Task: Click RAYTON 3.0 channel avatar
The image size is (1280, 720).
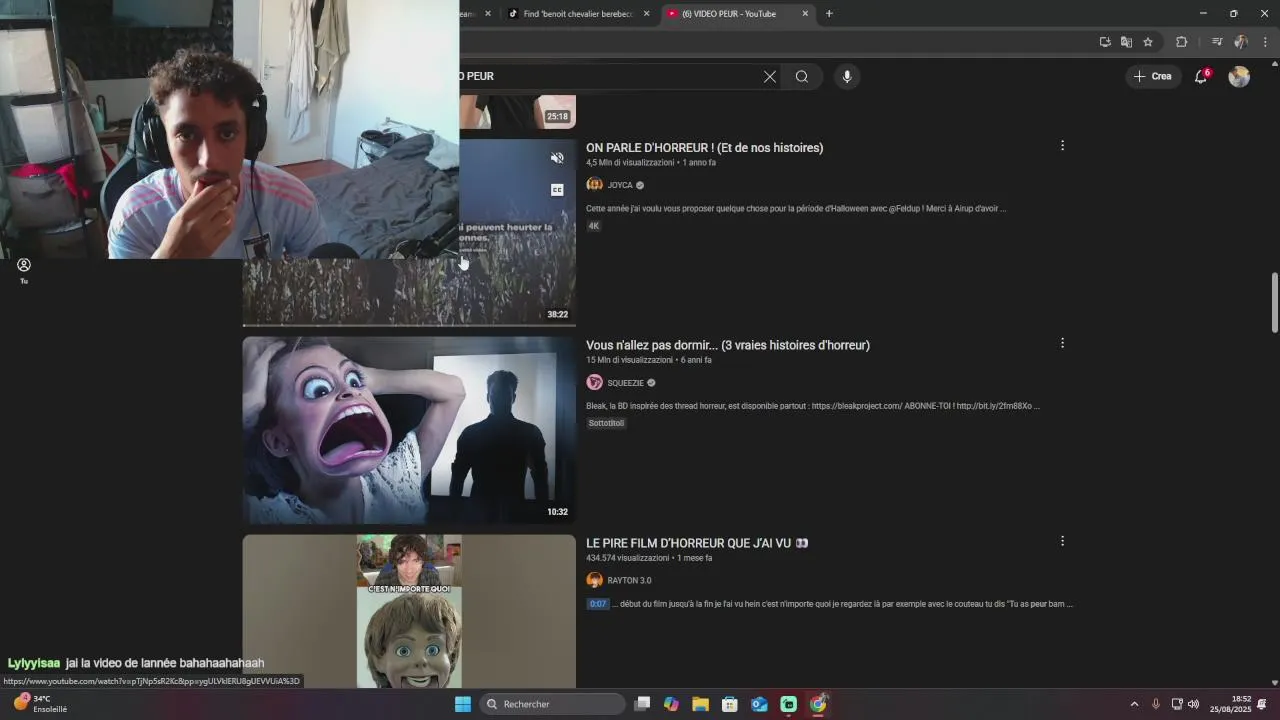Action: (594, 580)
